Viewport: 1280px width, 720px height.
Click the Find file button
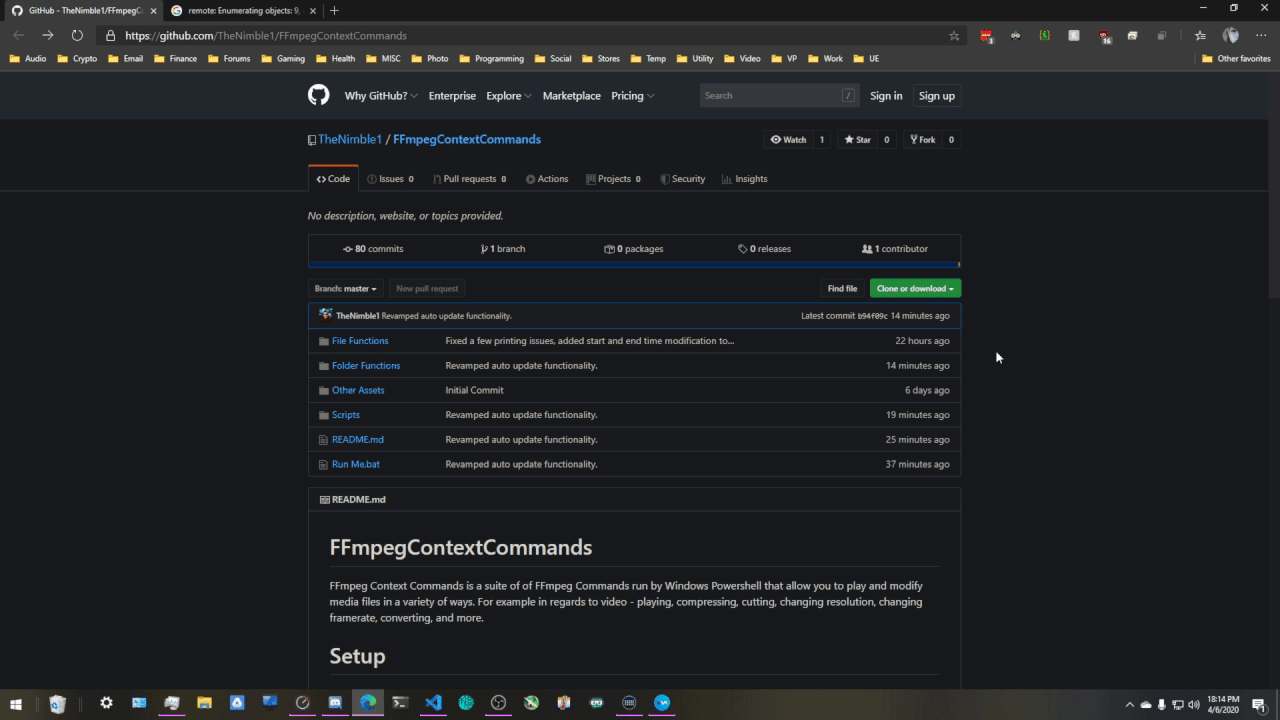tap(842, 288)
